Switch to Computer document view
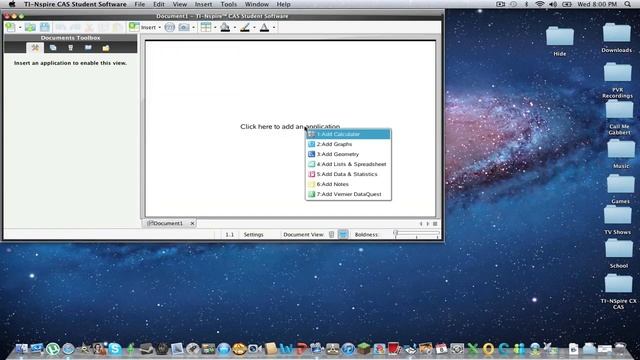 pos(343,234)
